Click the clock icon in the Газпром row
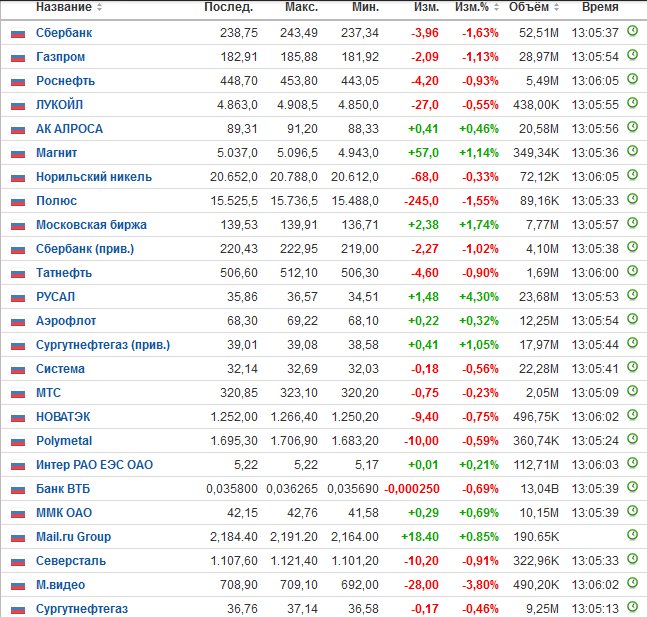Viewport: 647px width, 617px height. (632, 54)
